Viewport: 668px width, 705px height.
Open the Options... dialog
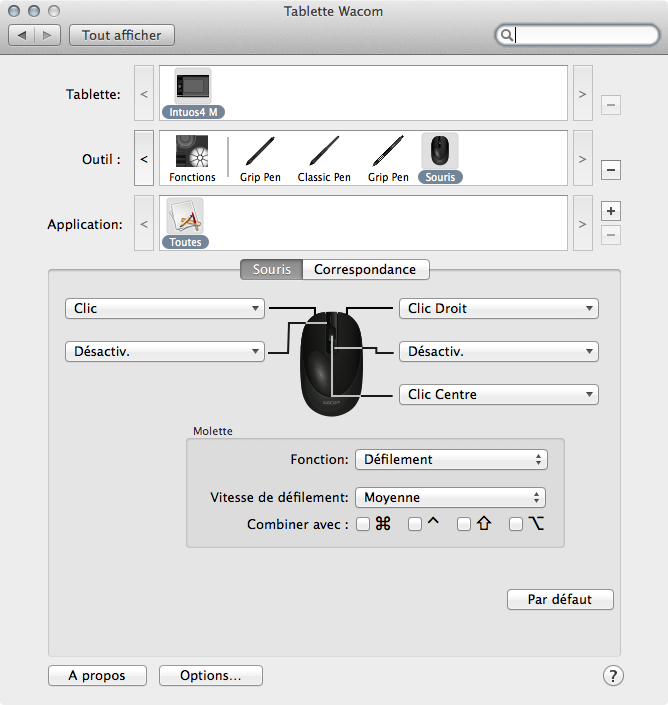coord(210,676)
